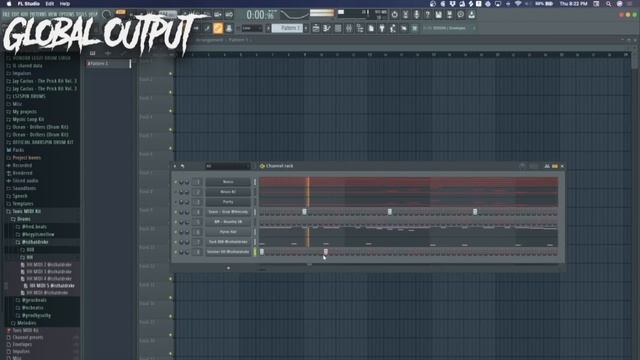Open the Piano roll view icon
Screen dimensions: 640x360
327,28
